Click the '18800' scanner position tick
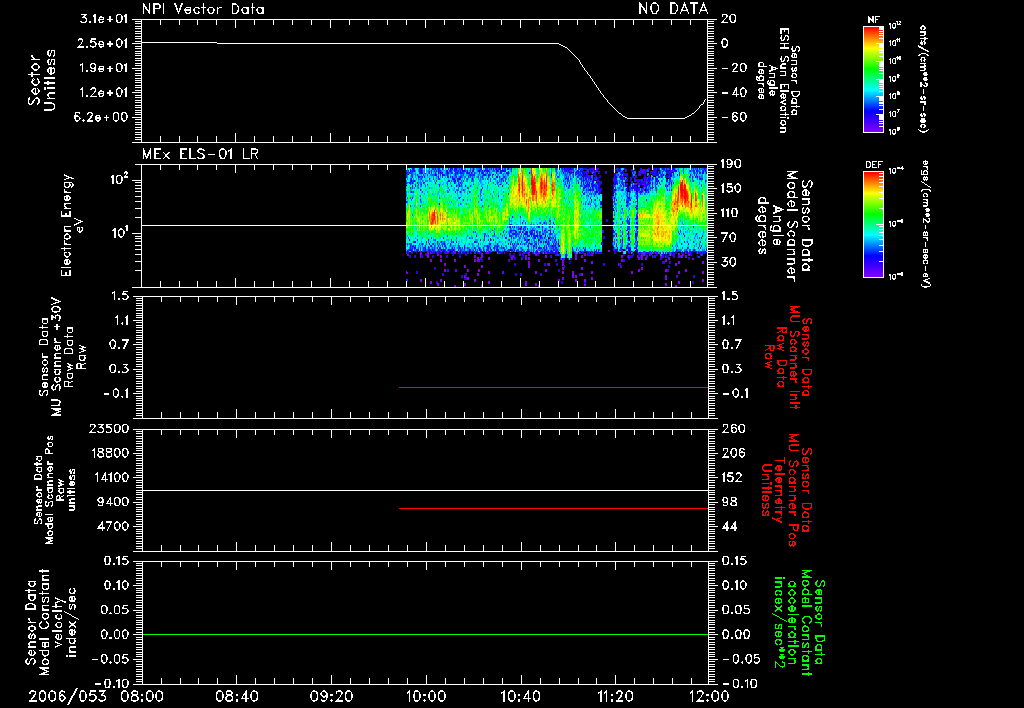The height and width of the screenshot is (708, 1024). (109, 453)
